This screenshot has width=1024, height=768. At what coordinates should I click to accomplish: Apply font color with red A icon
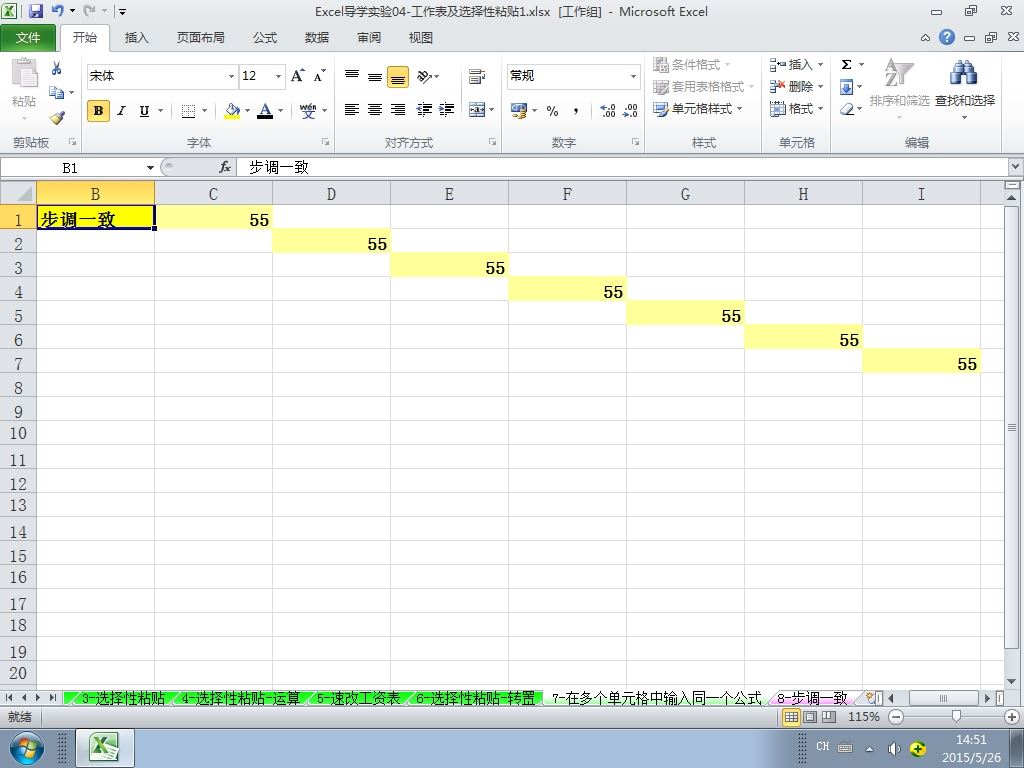[x=264, y=110]
